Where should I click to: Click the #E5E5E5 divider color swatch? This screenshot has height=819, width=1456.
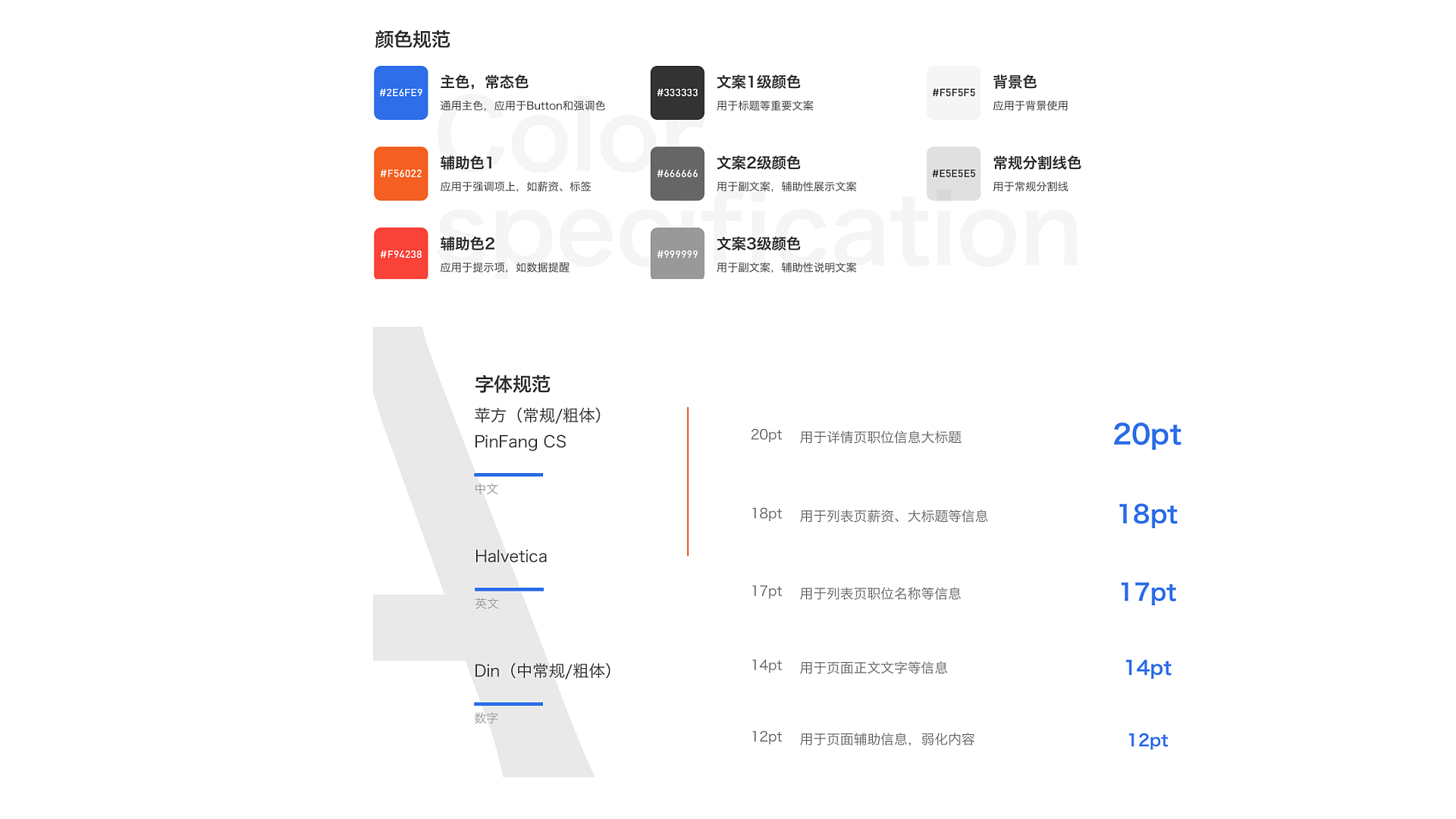tap(953, 174)
